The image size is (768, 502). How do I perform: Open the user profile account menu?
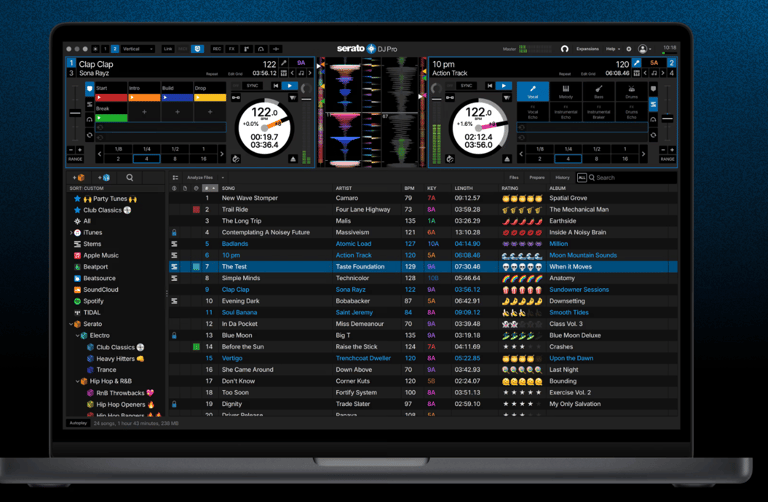(644, 49)
